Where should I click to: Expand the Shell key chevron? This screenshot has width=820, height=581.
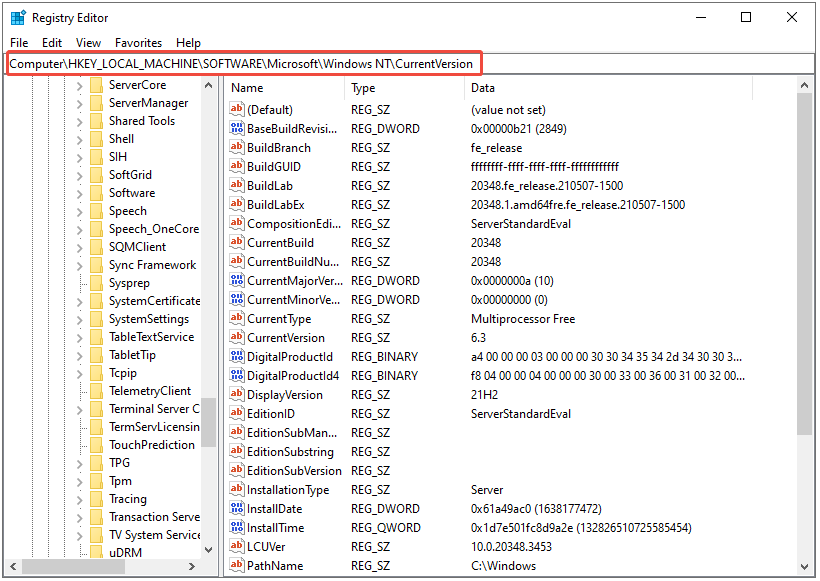80,139
